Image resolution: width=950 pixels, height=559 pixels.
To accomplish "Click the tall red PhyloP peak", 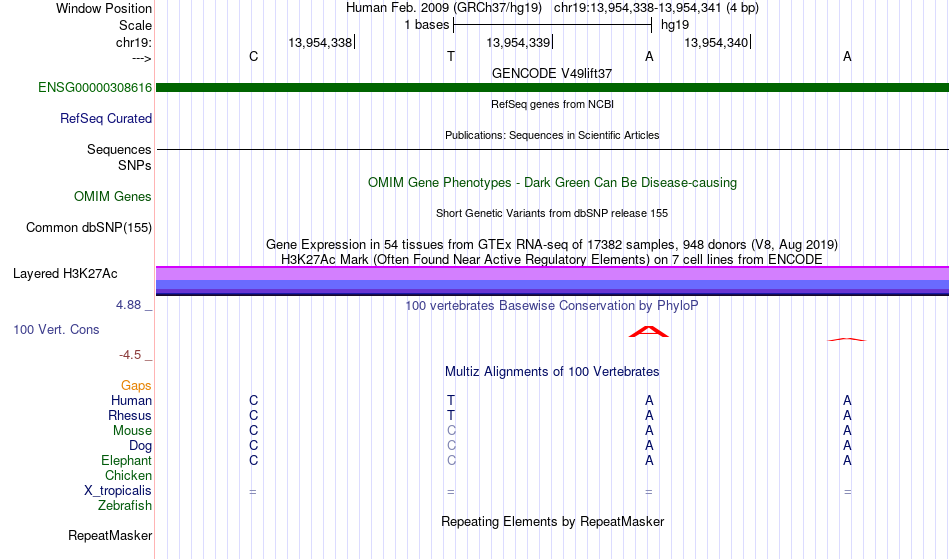I will click(x=649, y=331).
